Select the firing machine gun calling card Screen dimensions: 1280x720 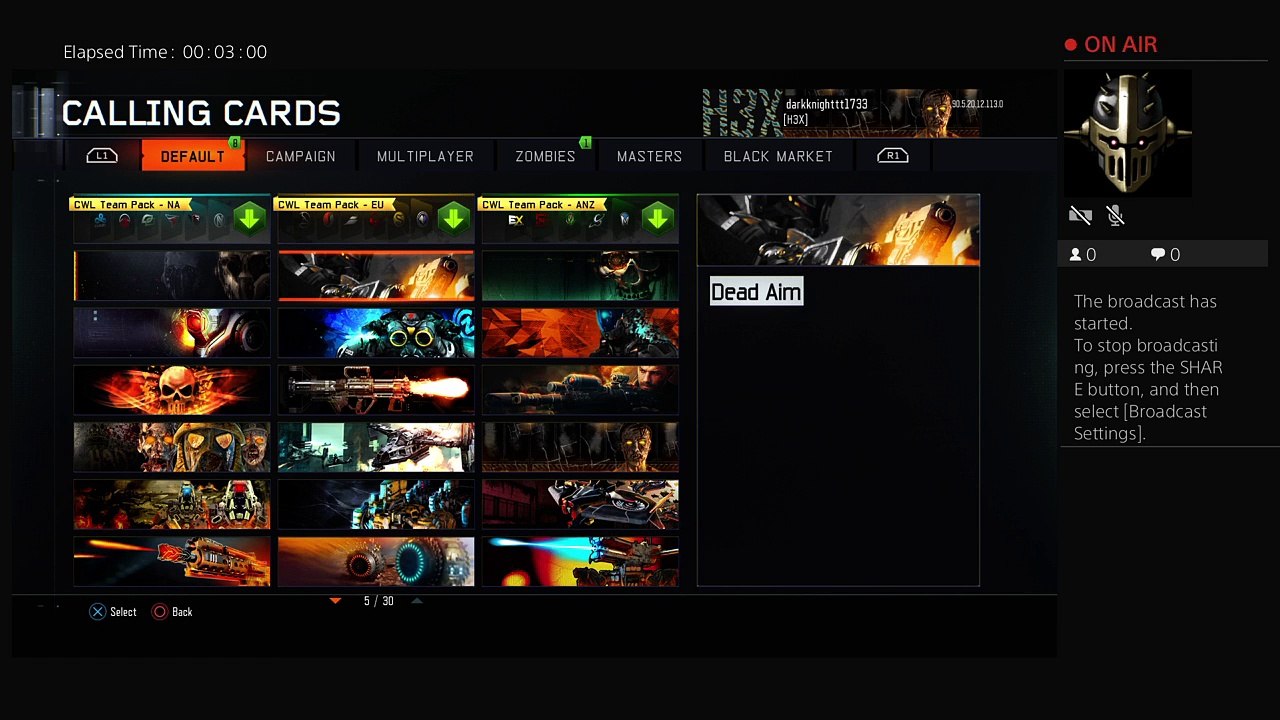coord(376,390)
